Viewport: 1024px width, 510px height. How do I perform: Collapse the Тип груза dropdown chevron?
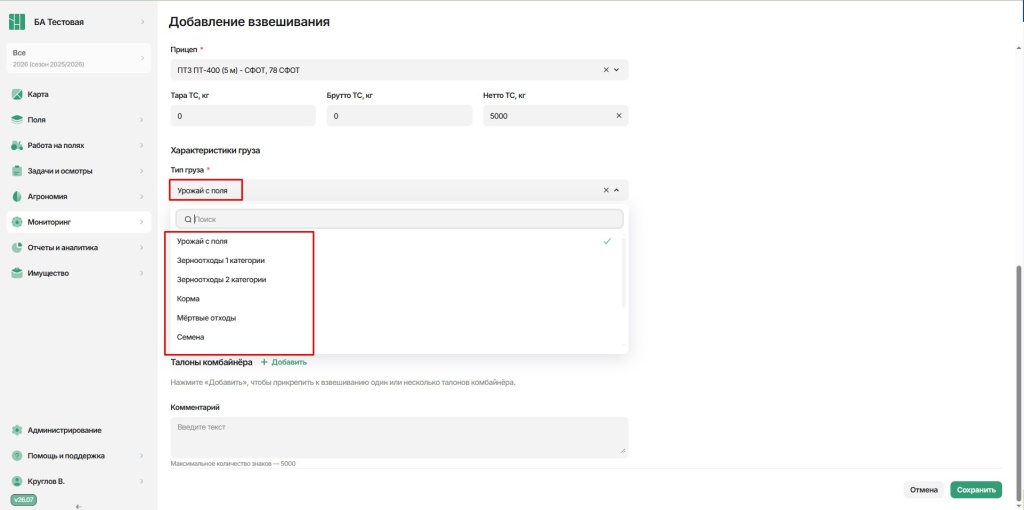coord(616,190)
